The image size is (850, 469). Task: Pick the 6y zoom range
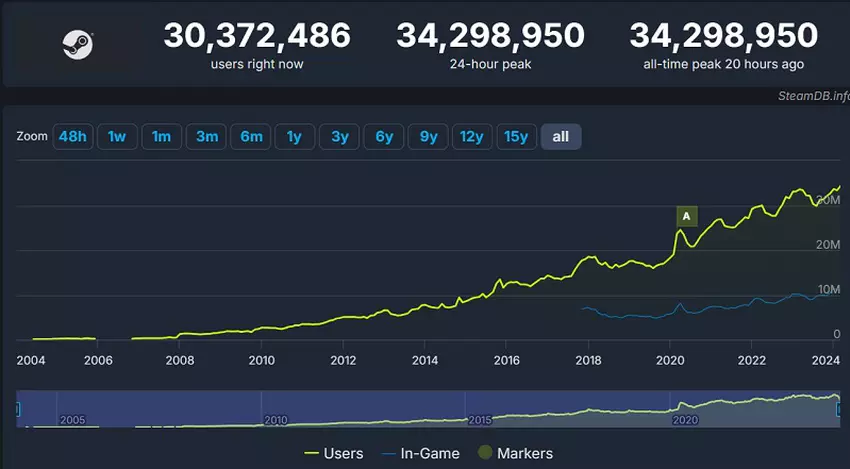click(384, 137)
